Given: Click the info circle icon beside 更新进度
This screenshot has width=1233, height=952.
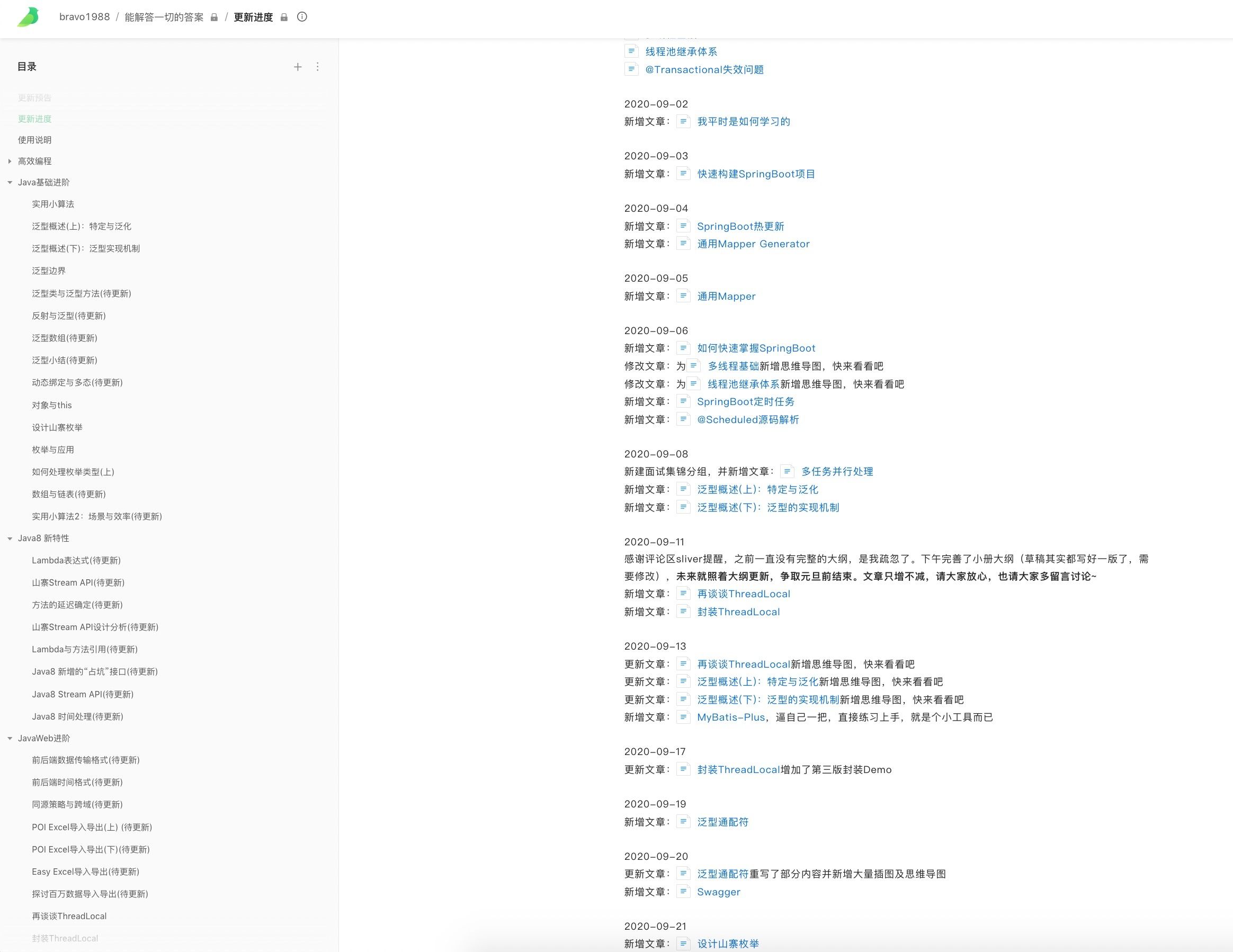Looking at the screenshot, I should 302,17.
